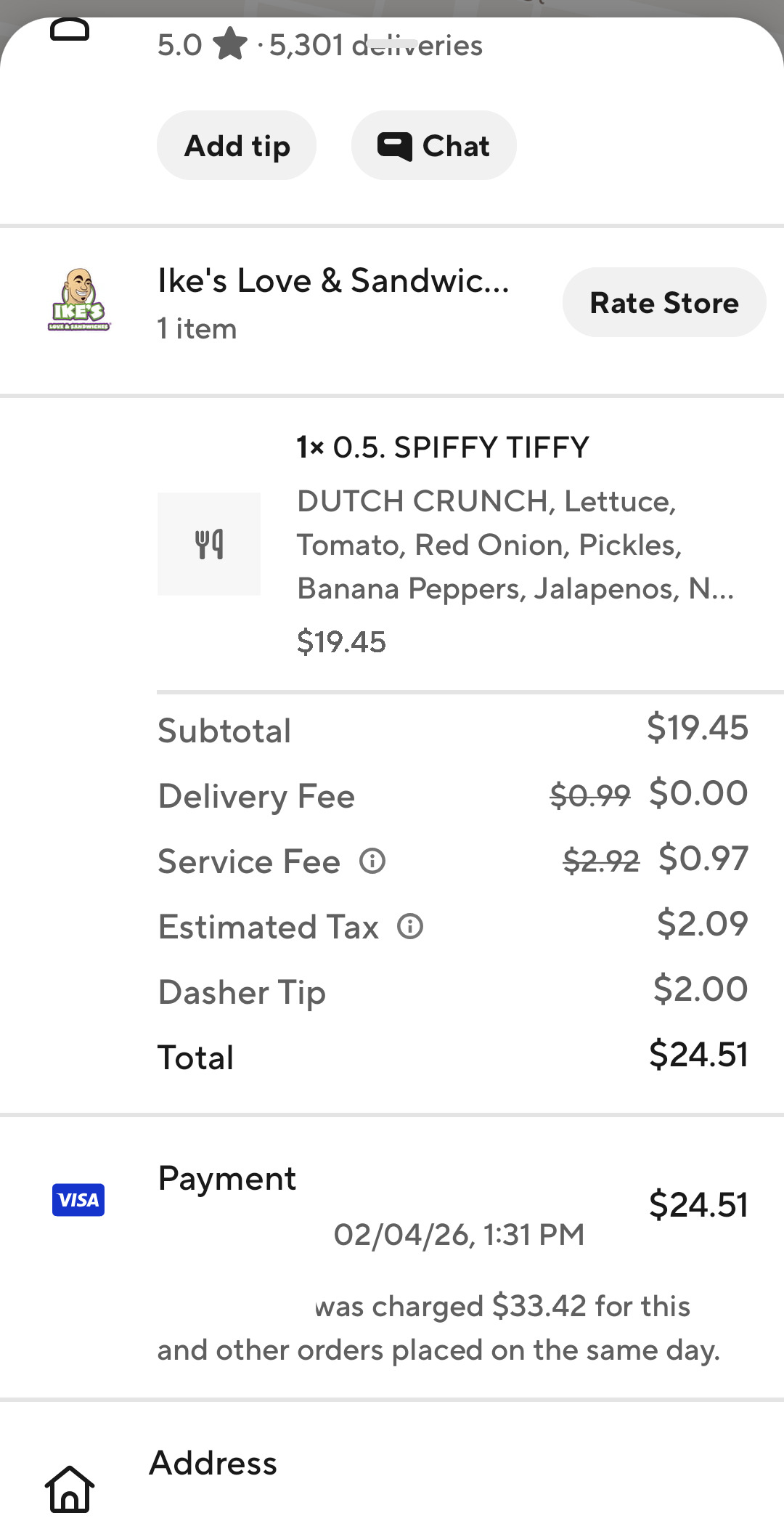Open Ike's Love & Sandwiches store name
The image size is (784, 1529).
coord(333,281)
